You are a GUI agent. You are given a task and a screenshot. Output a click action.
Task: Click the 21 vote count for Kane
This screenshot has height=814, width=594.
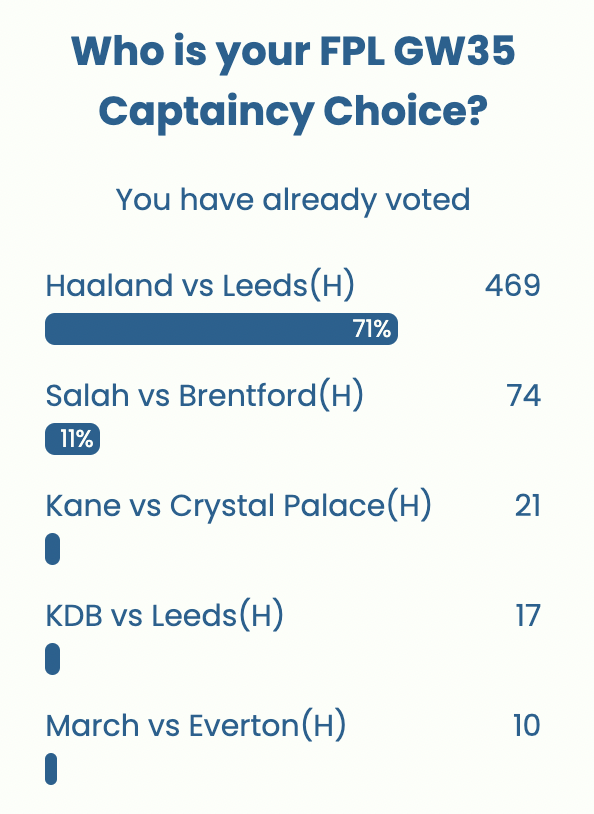[x=527, y=506]
